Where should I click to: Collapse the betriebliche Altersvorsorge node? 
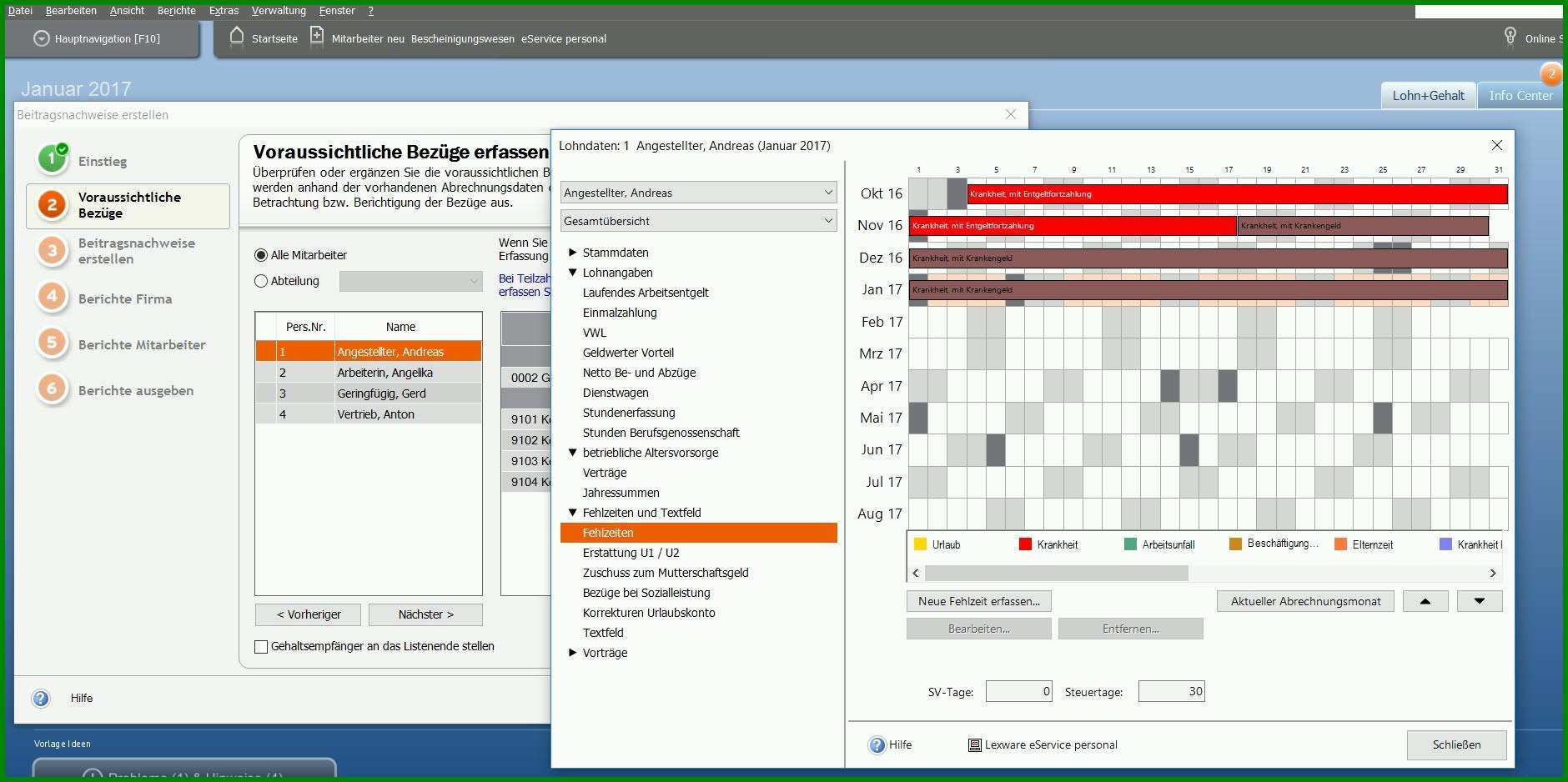tap(572, 452)
